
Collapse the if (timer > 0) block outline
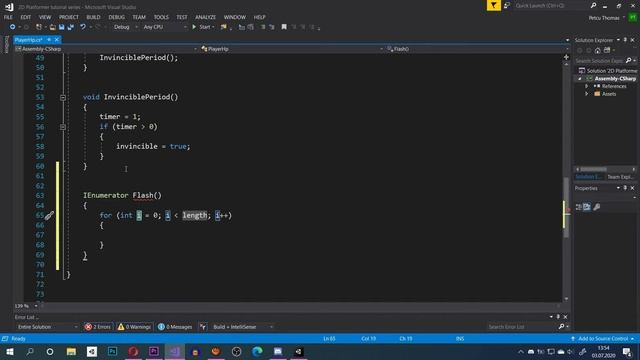tap(63, 127)
